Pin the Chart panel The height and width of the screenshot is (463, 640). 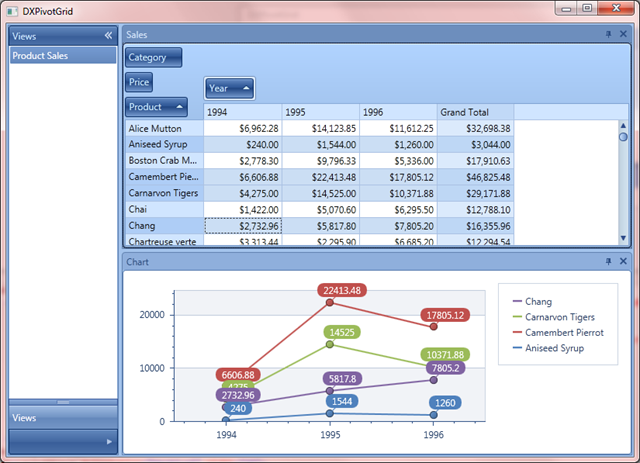(608, 261)
